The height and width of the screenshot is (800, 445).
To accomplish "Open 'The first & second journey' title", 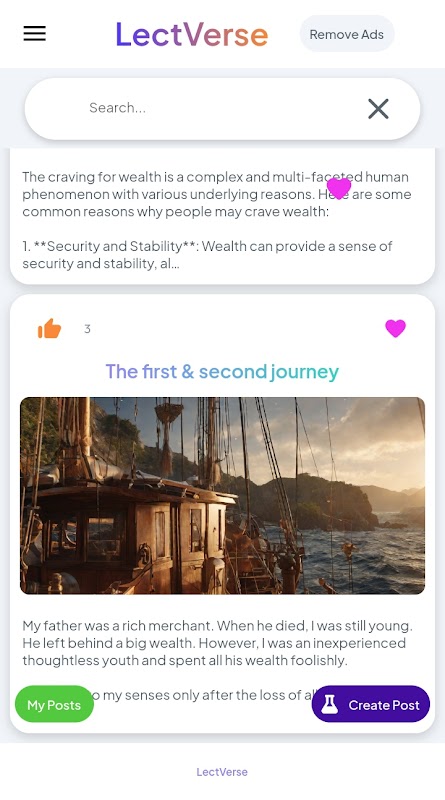I will 222,371.
